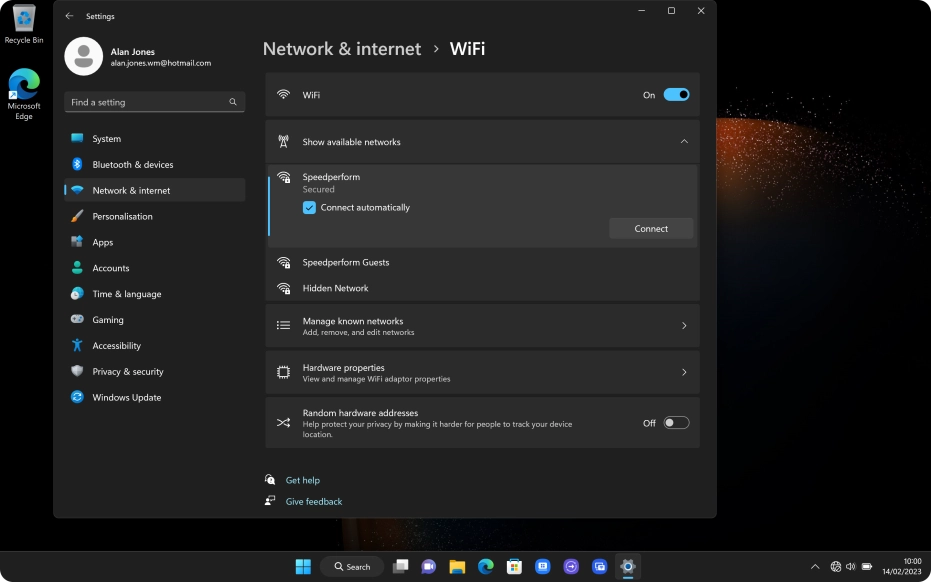The width and height of the screenshot is (931, 582).
Task: Open the Windows Start menu
Action: tap(302, 566)
